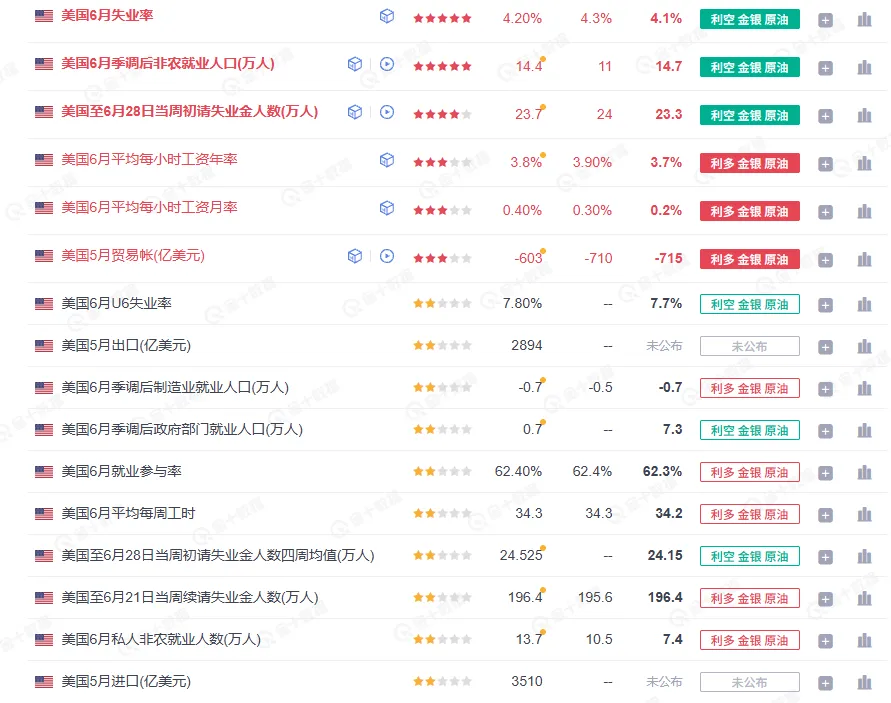This screenshot has width=891, height=703.
Task: Open chart icon for 美国6月季调后非农就业人口
Action: [x=864, y=68]
